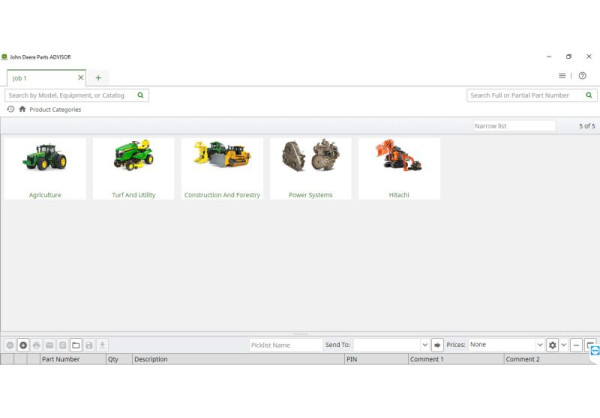
Task: Expand the Send To dropdown
Action: [x=424, y=345]
